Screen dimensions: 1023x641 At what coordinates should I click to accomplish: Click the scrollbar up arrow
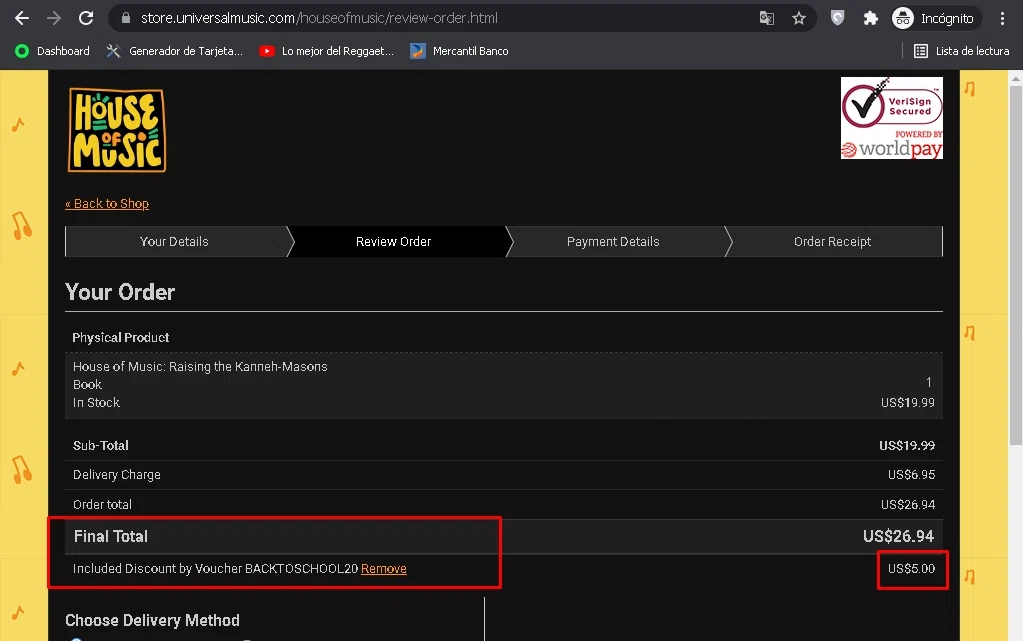coord(1016,78)
